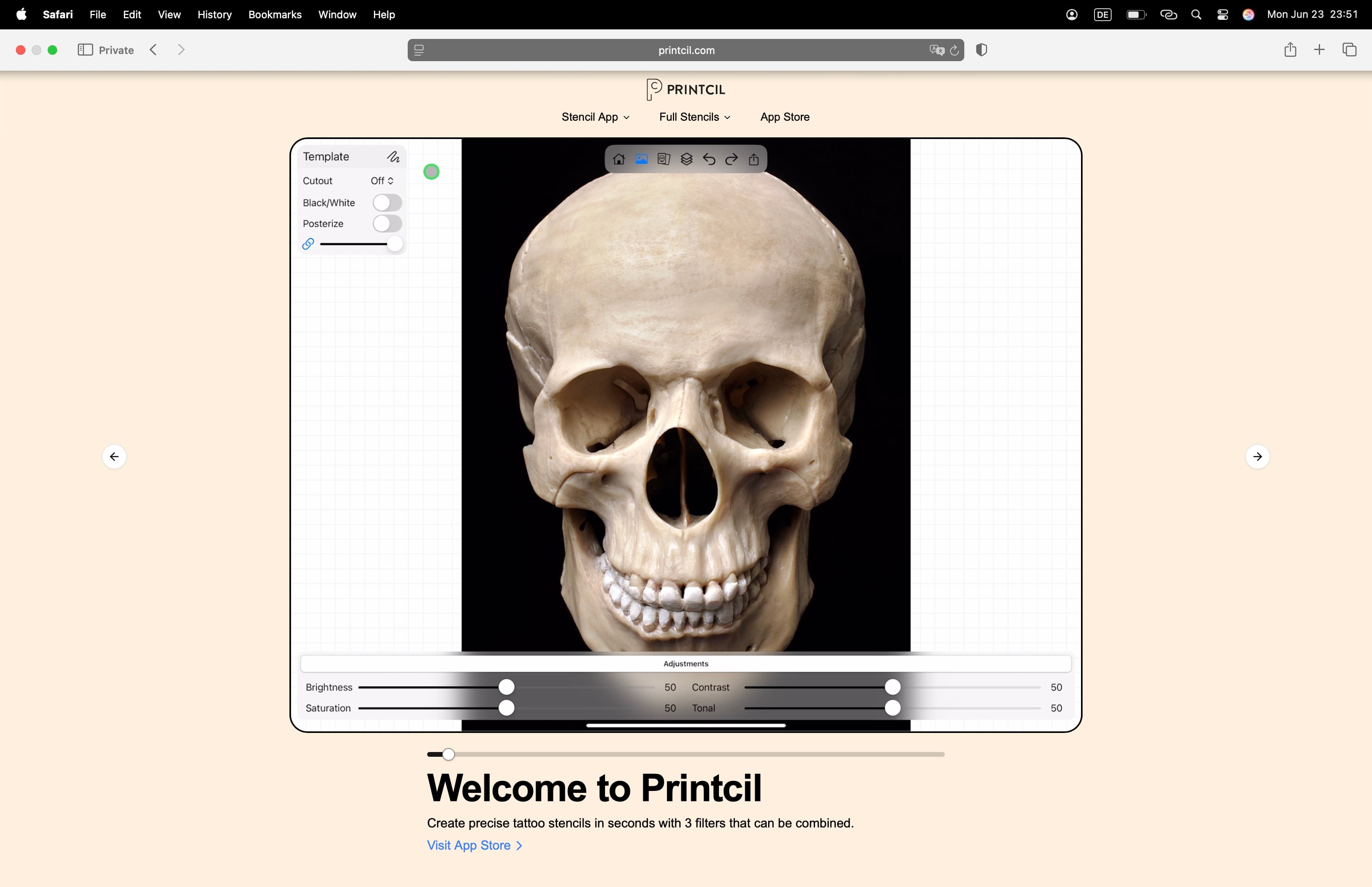Click the home icon in the stencil toolbar
1372x887 pixels.
pyautogui.click(x=619, y=160)
